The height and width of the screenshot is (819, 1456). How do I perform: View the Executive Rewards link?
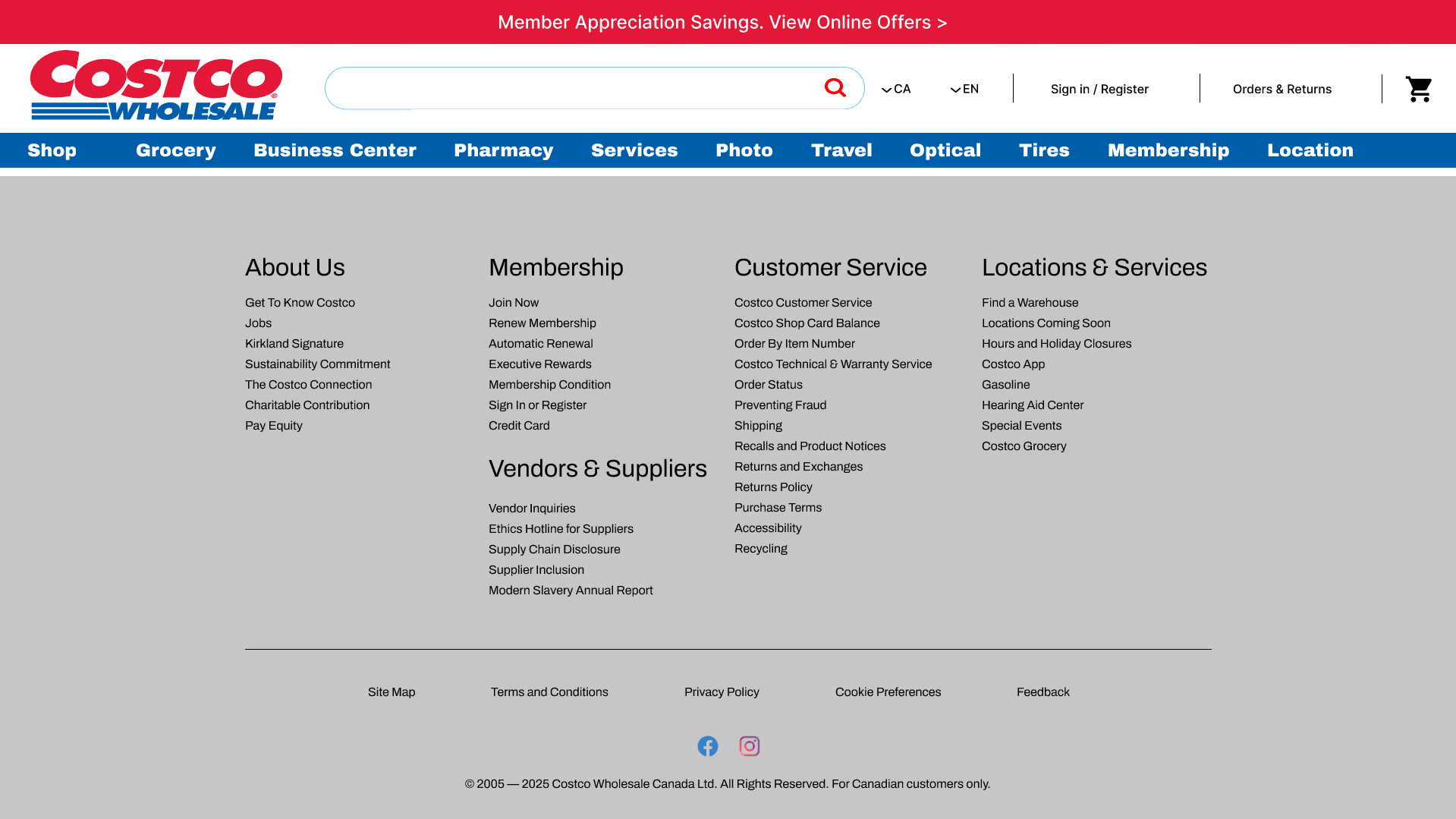click(x=540, y=364)
